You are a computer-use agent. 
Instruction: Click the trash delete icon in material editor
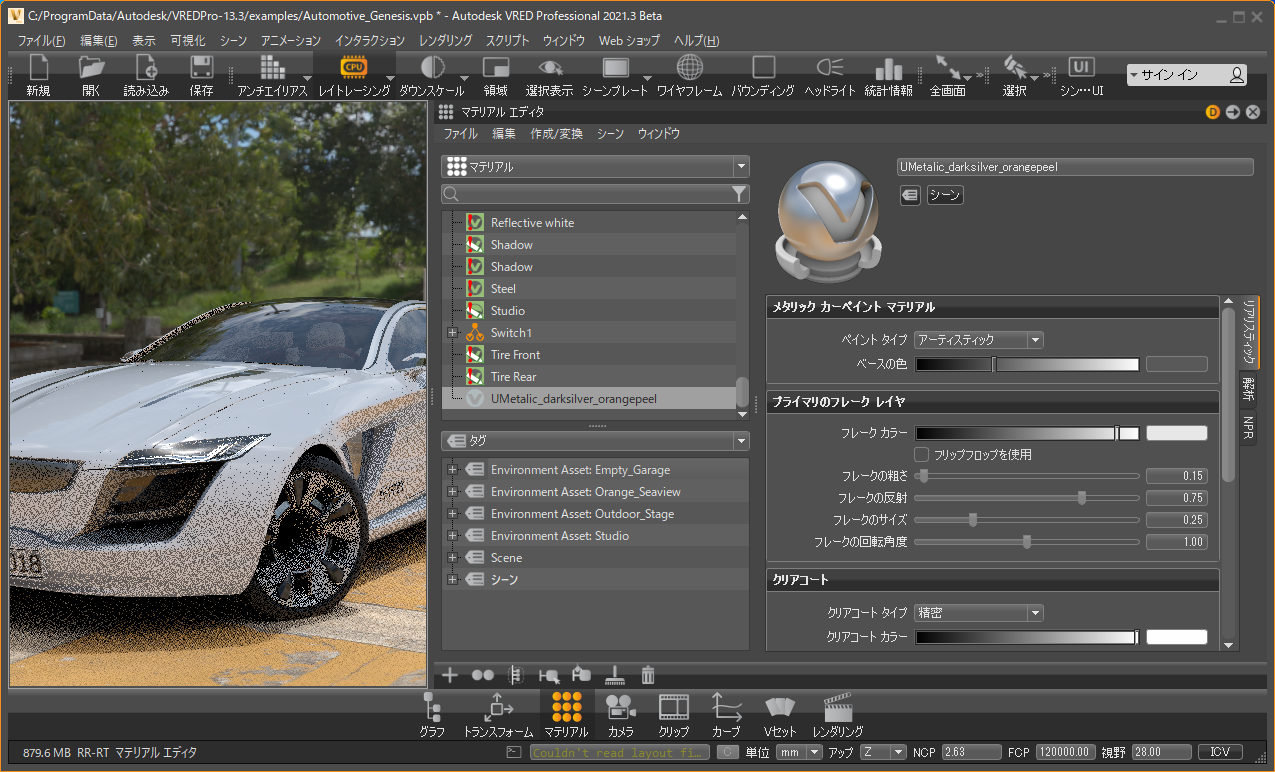click(x=648, y=675)
